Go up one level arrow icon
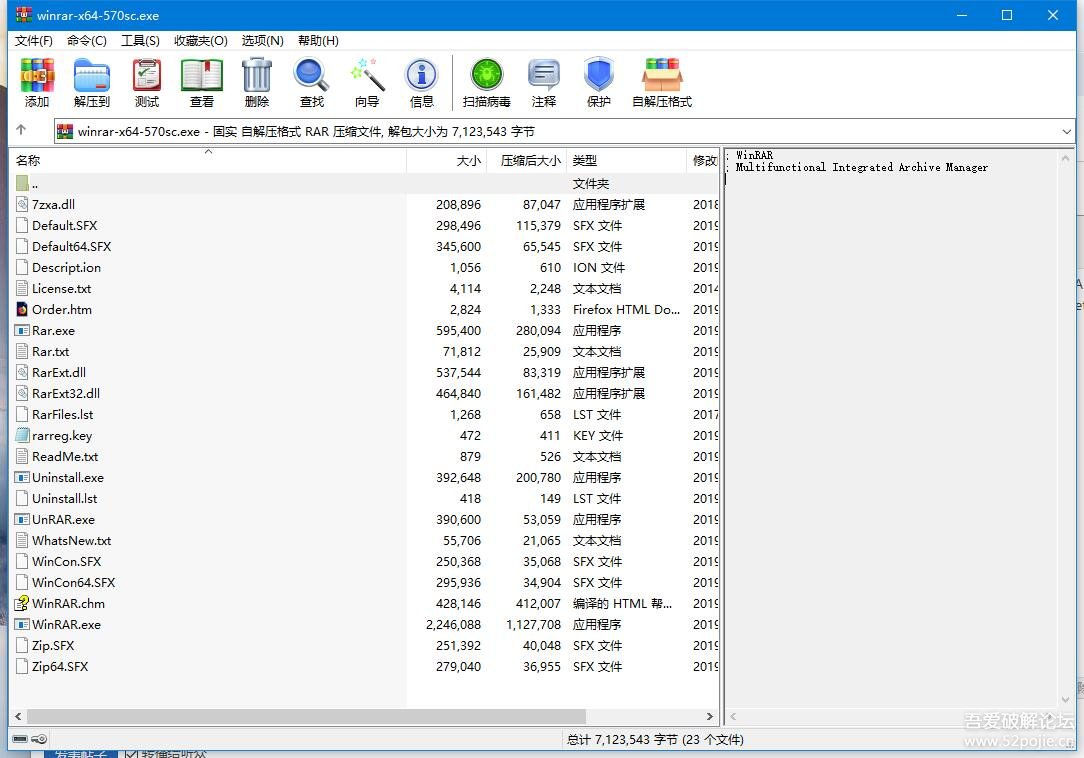Screen dimensions: 1084x758 (21, 130)
